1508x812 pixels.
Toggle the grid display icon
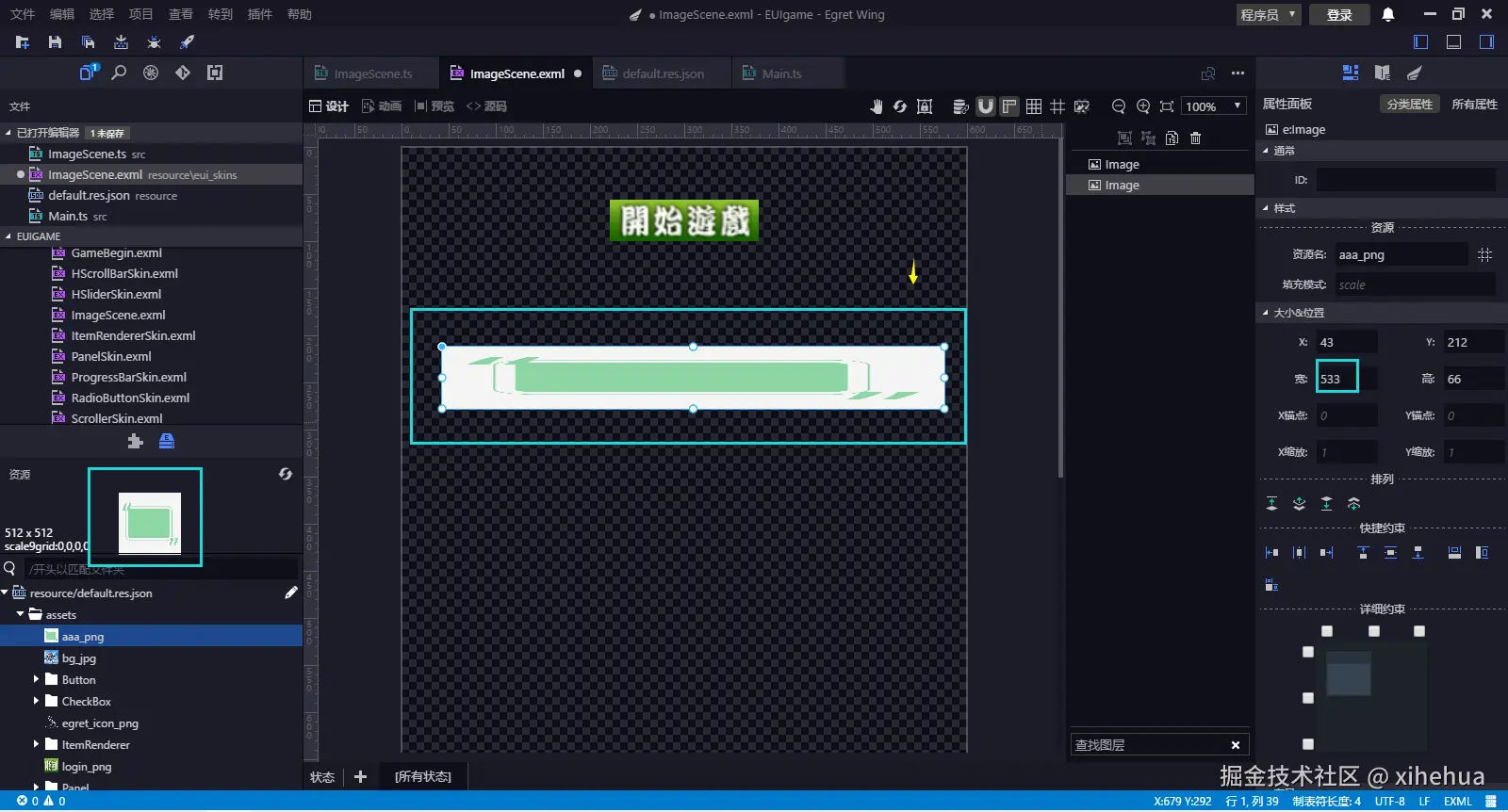1034,106
